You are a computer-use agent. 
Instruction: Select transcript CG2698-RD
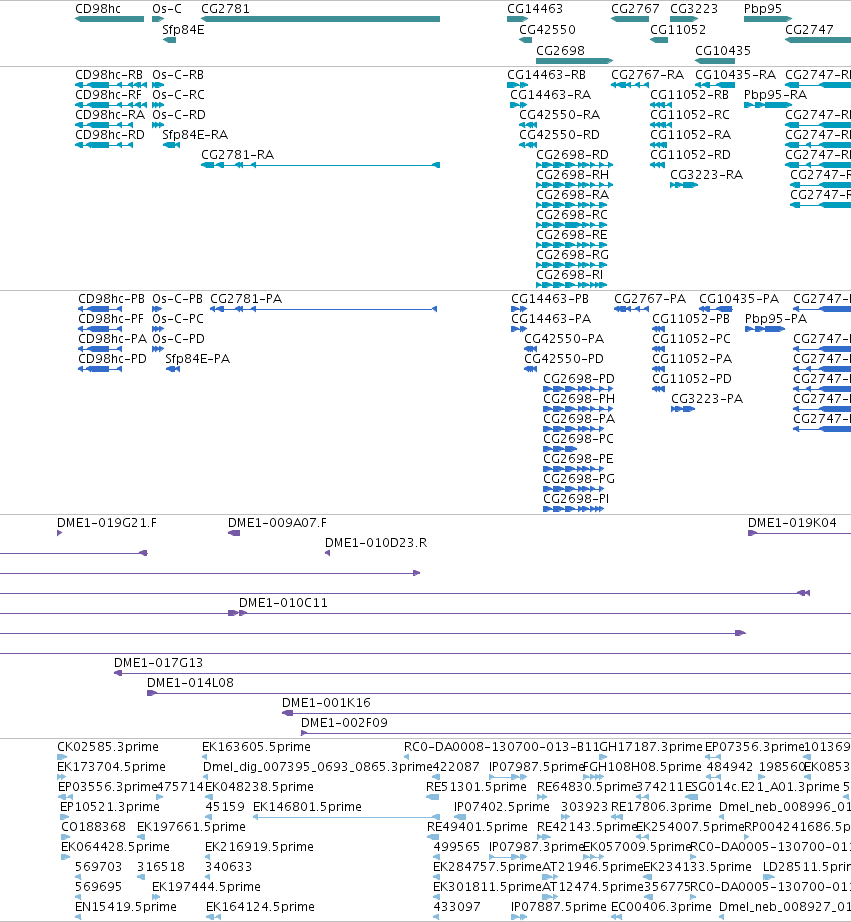tap(575, 165)
